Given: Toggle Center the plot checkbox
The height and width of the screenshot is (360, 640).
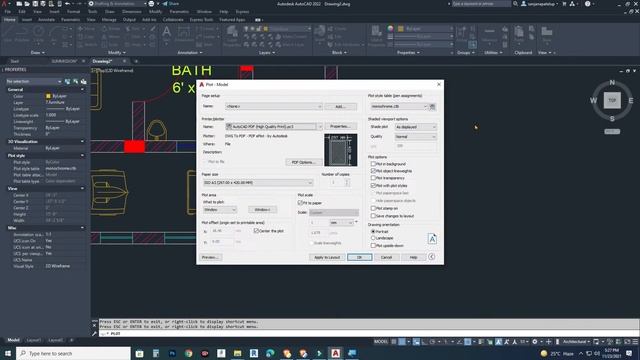Looking at the screenshot, I should pyautogui.click(x=256, y=231).
